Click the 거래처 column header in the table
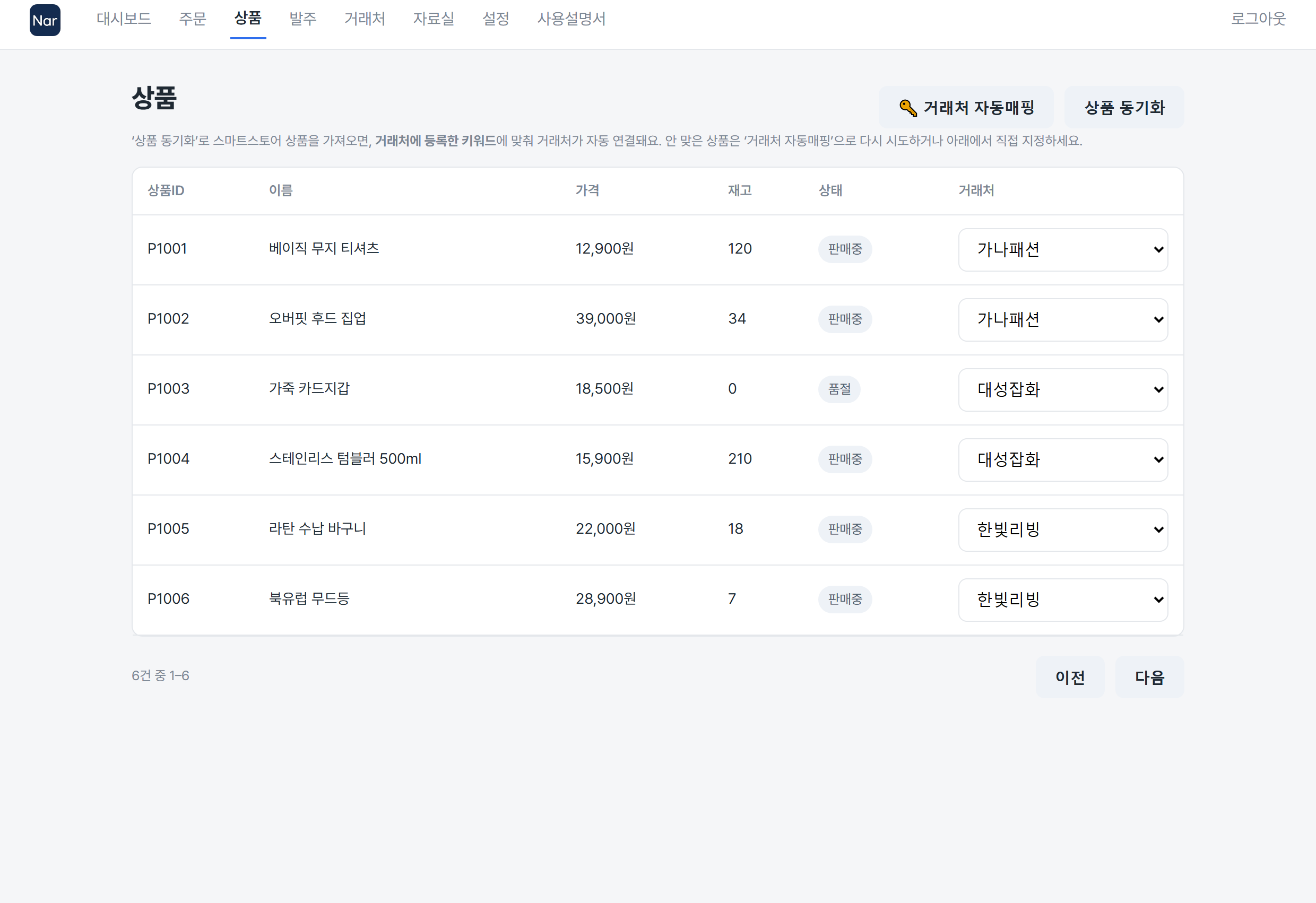Viewport: 1316px width, 903px height. pyautogui.click(x=976, y=190)
